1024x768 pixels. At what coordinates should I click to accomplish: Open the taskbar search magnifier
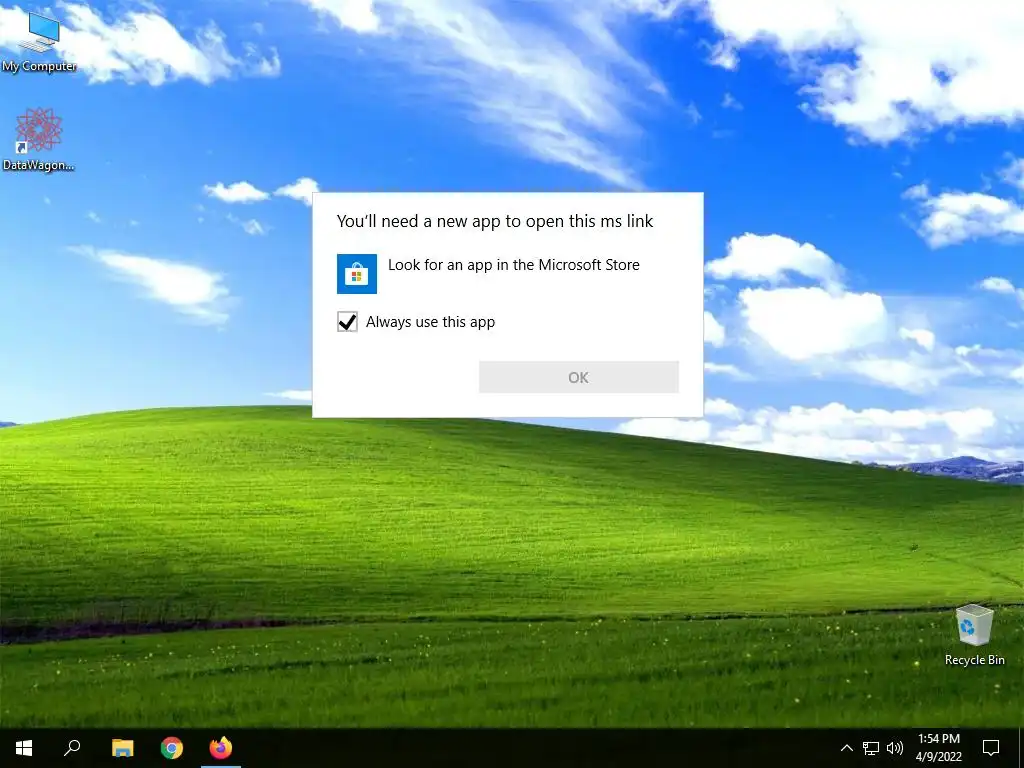click(72, 748)
